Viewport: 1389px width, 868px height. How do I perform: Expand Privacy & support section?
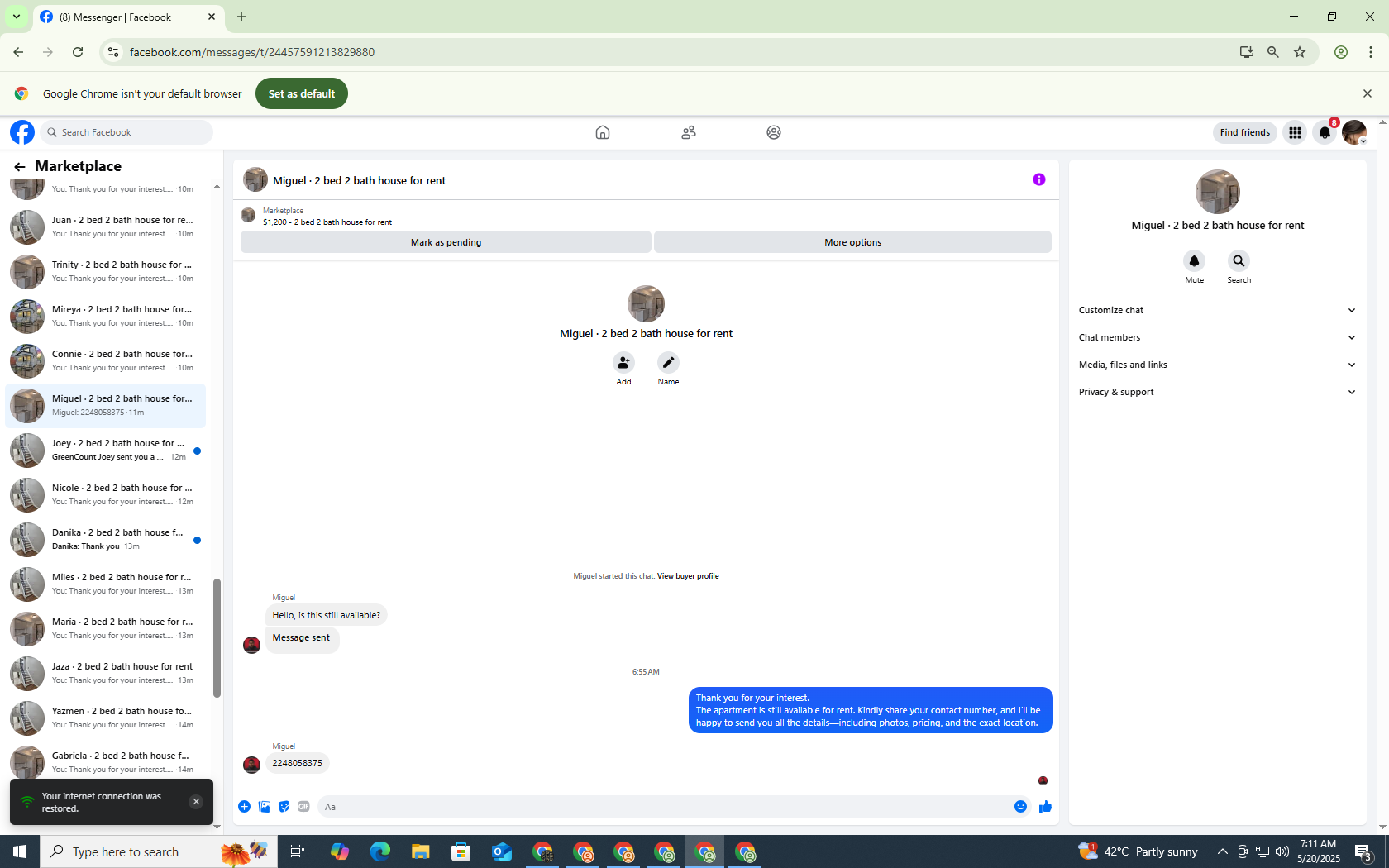[x=1217, y=392]
